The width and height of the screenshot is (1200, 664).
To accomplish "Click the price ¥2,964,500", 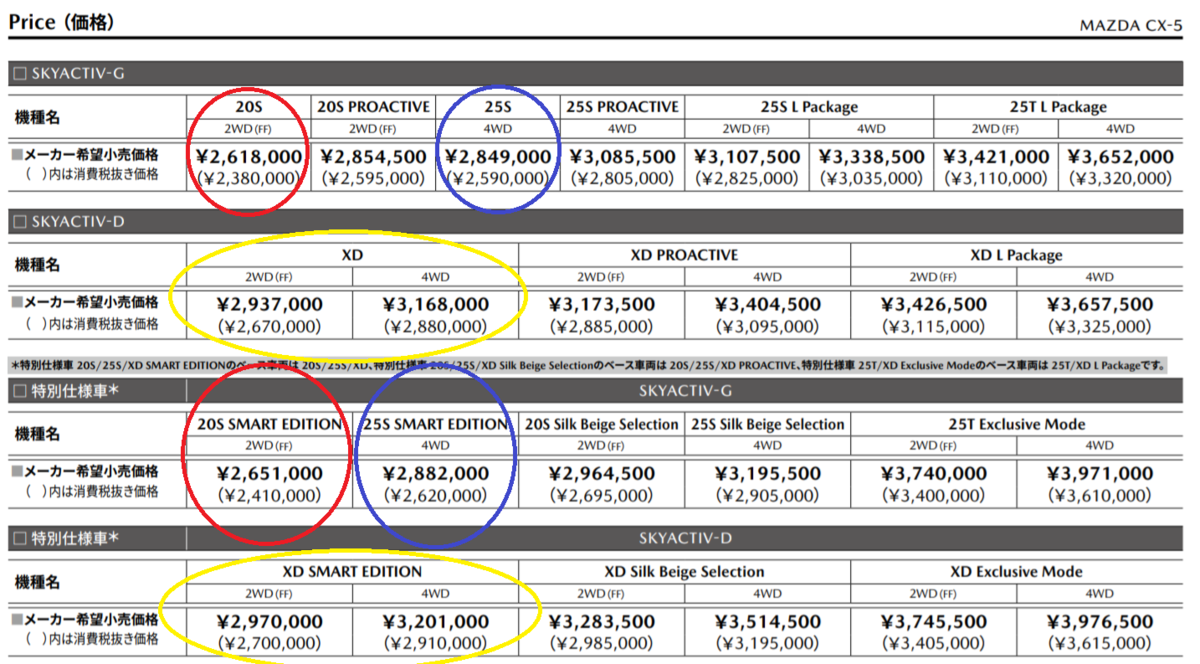I will point(601,474).
